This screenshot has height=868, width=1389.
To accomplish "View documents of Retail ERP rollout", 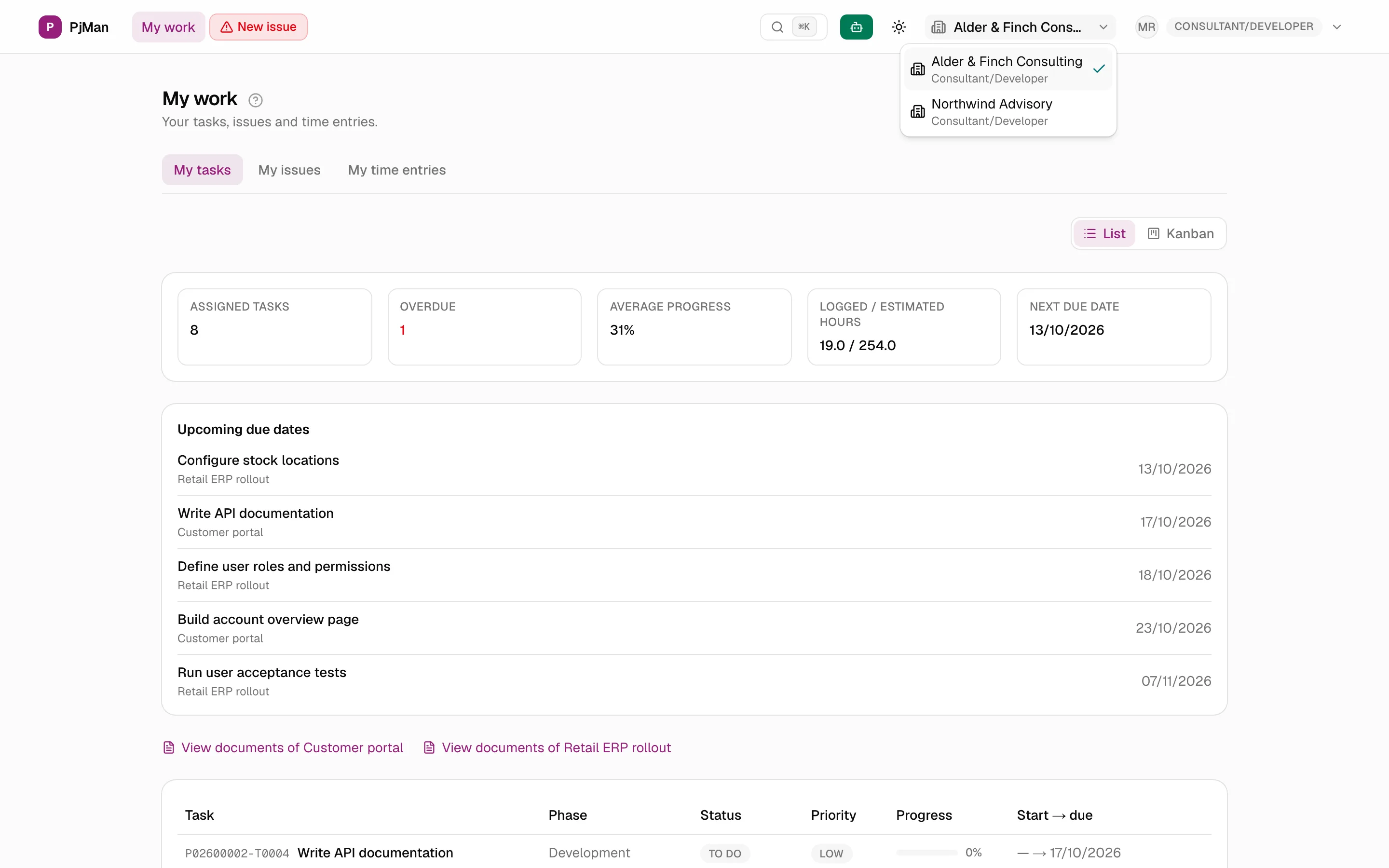I will coord(547,747).
